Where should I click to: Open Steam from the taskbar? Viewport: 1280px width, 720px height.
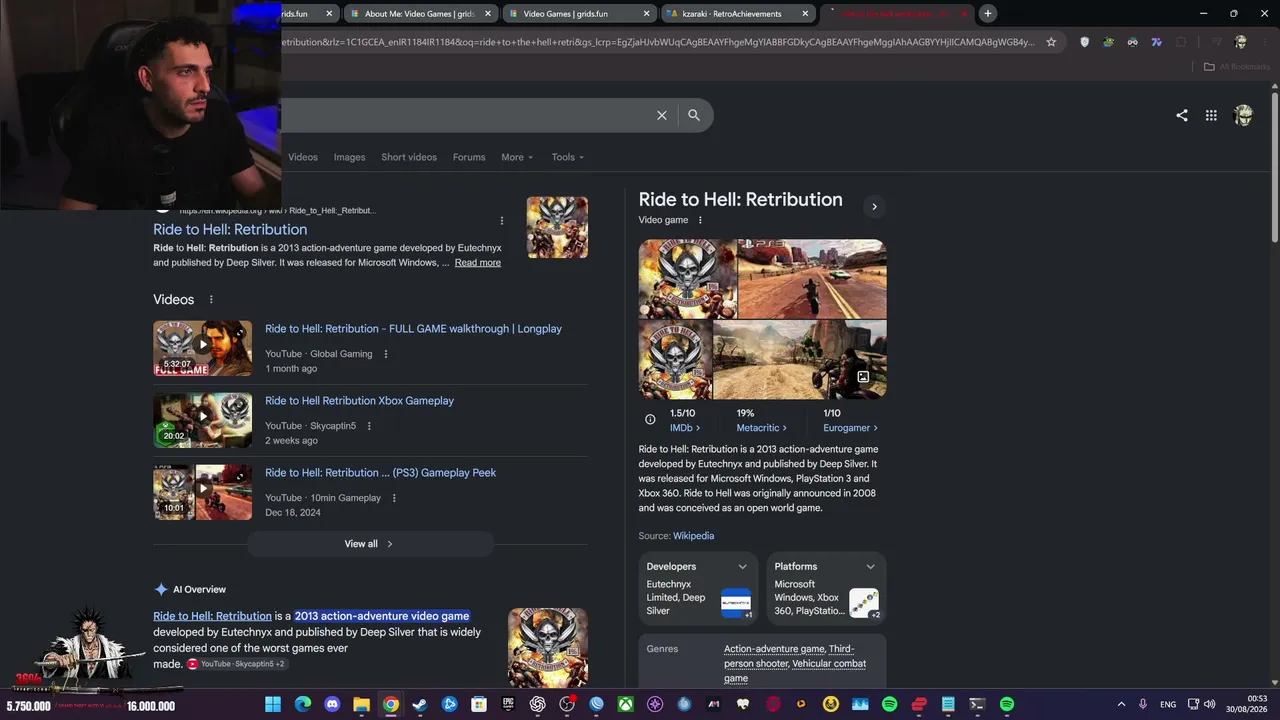[420, 704]
